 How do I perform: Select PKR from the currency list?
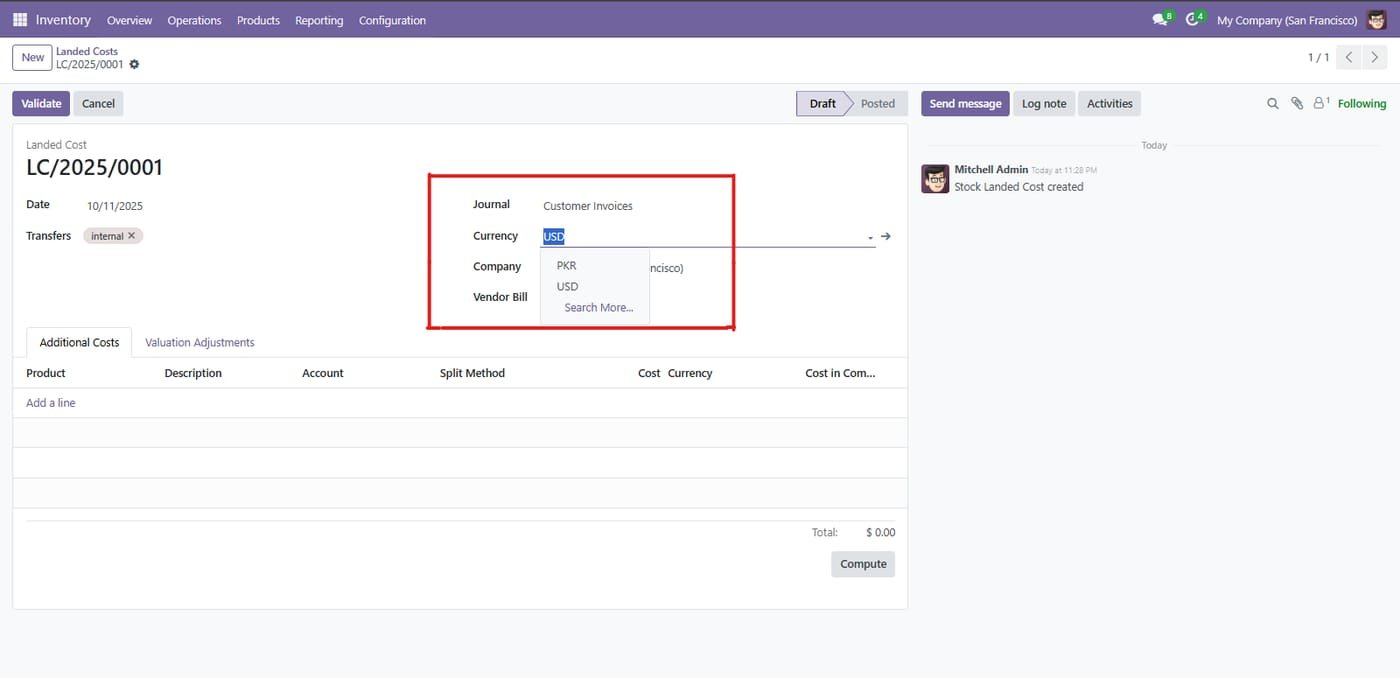595,266
